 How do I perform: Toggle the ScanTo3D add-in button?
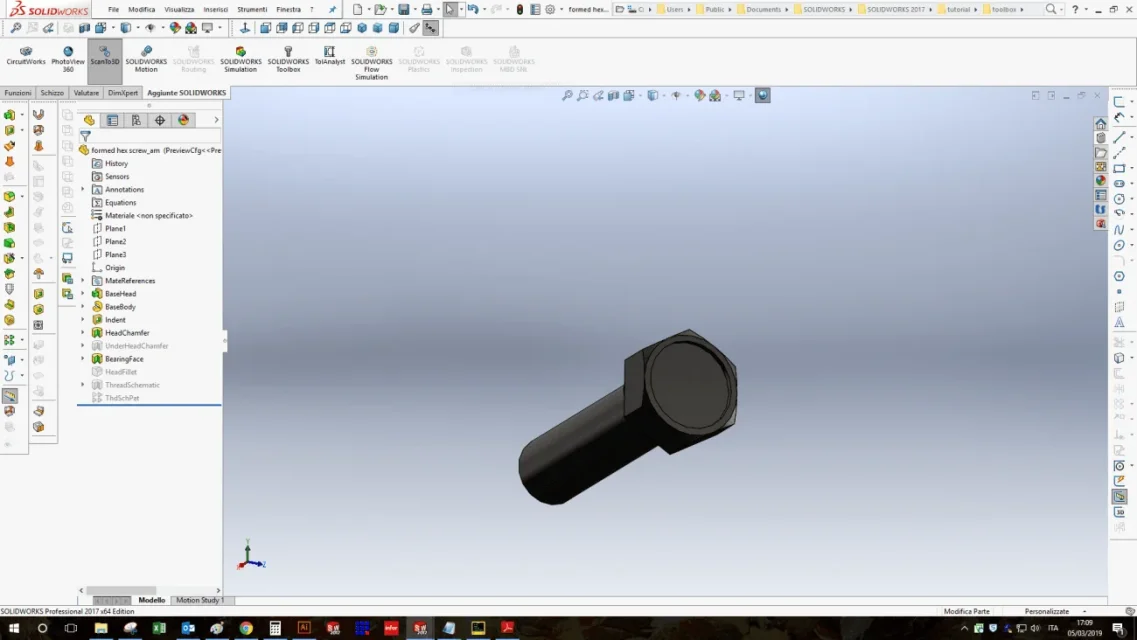point(104,56)
